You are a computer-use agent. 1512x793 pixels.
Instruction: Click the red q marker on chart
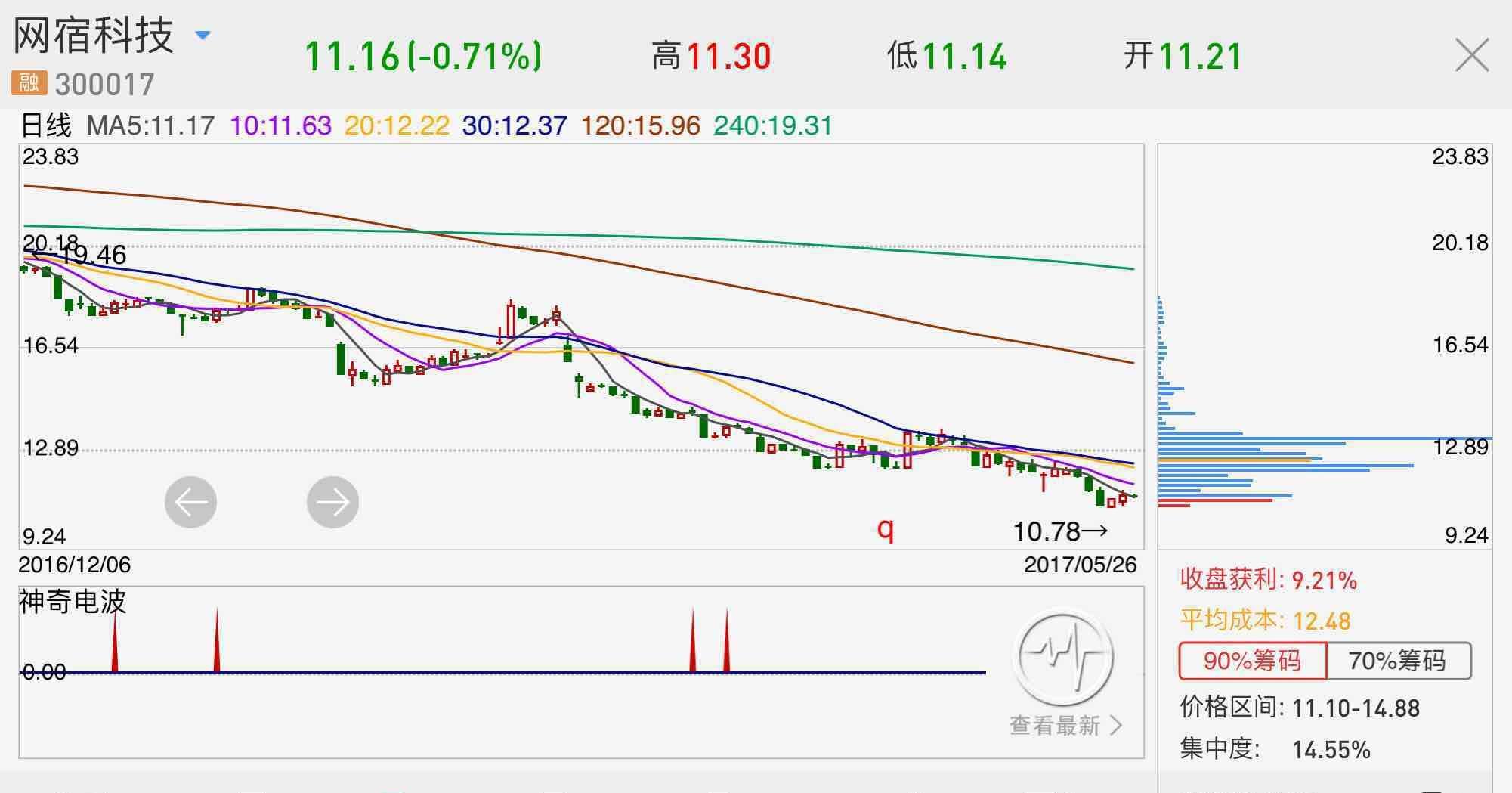pyautogui.click(x=886, y=530)
